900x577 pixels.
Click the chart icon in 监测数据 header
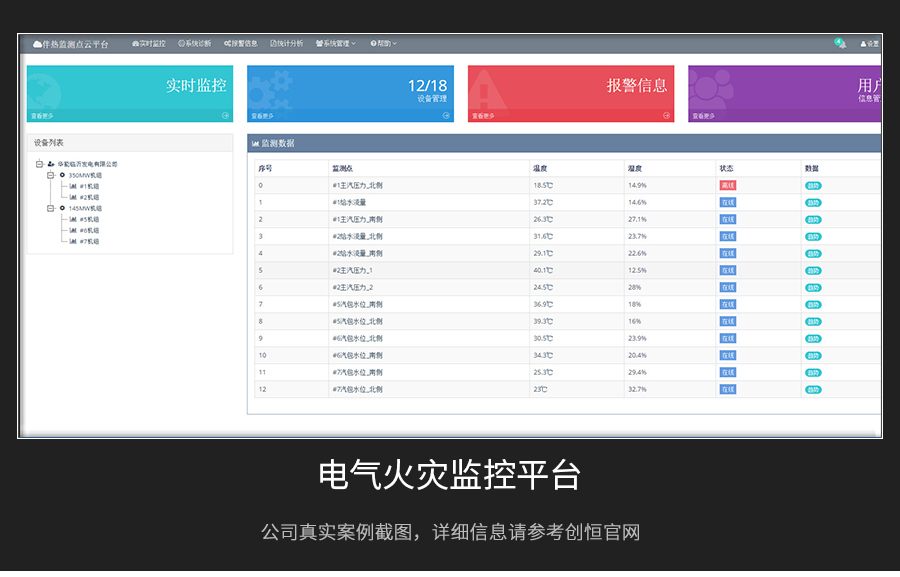(x=256, y=144)
